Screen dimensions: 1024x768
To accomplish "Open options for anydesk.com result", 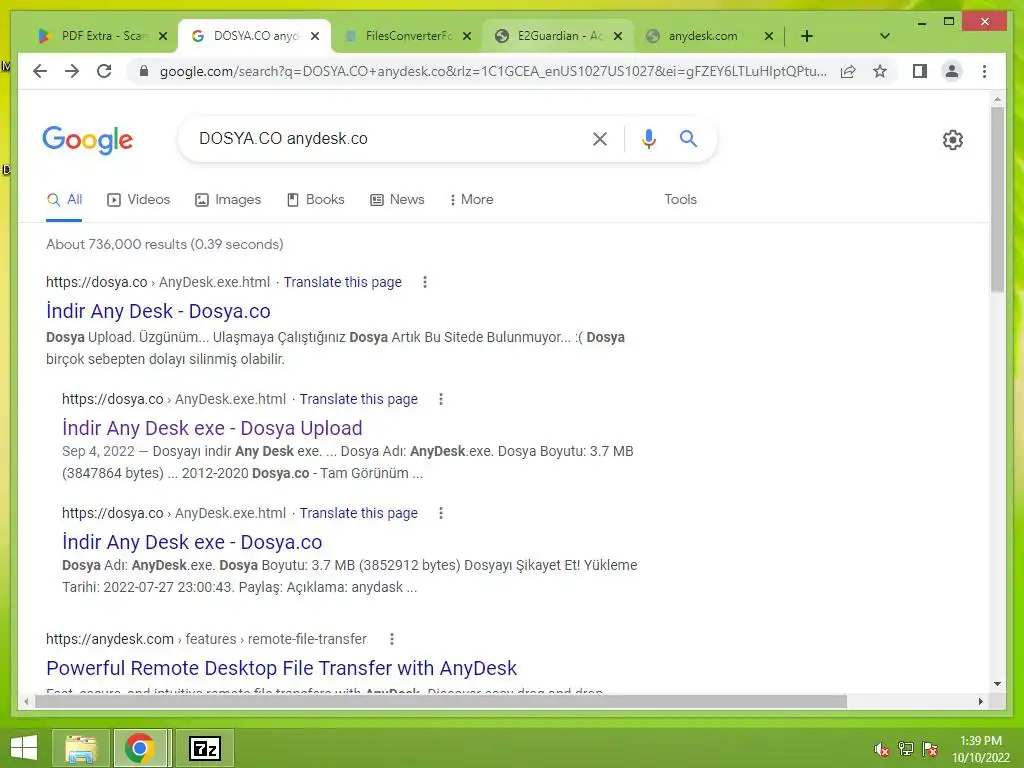I will pos(392,639).
